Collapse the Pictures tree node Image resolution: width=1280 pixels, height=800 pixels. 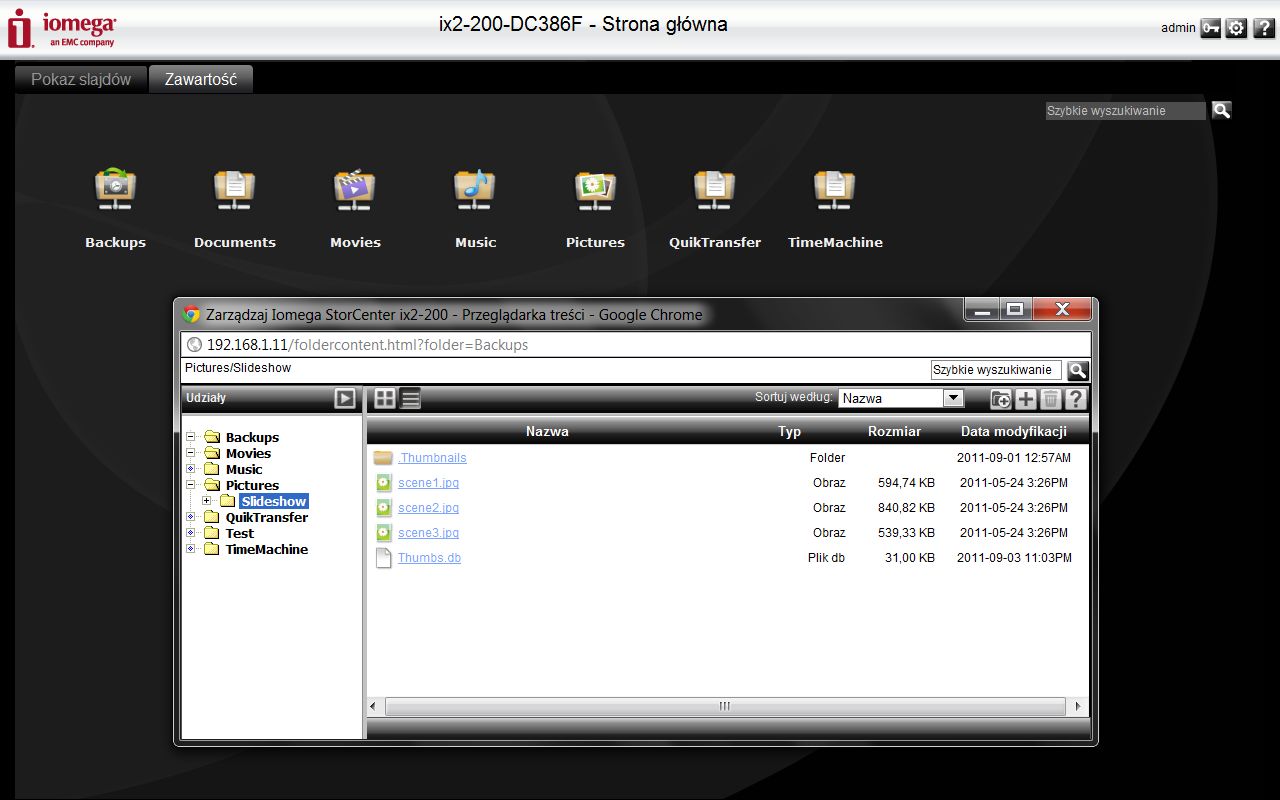tap(191, 485)
